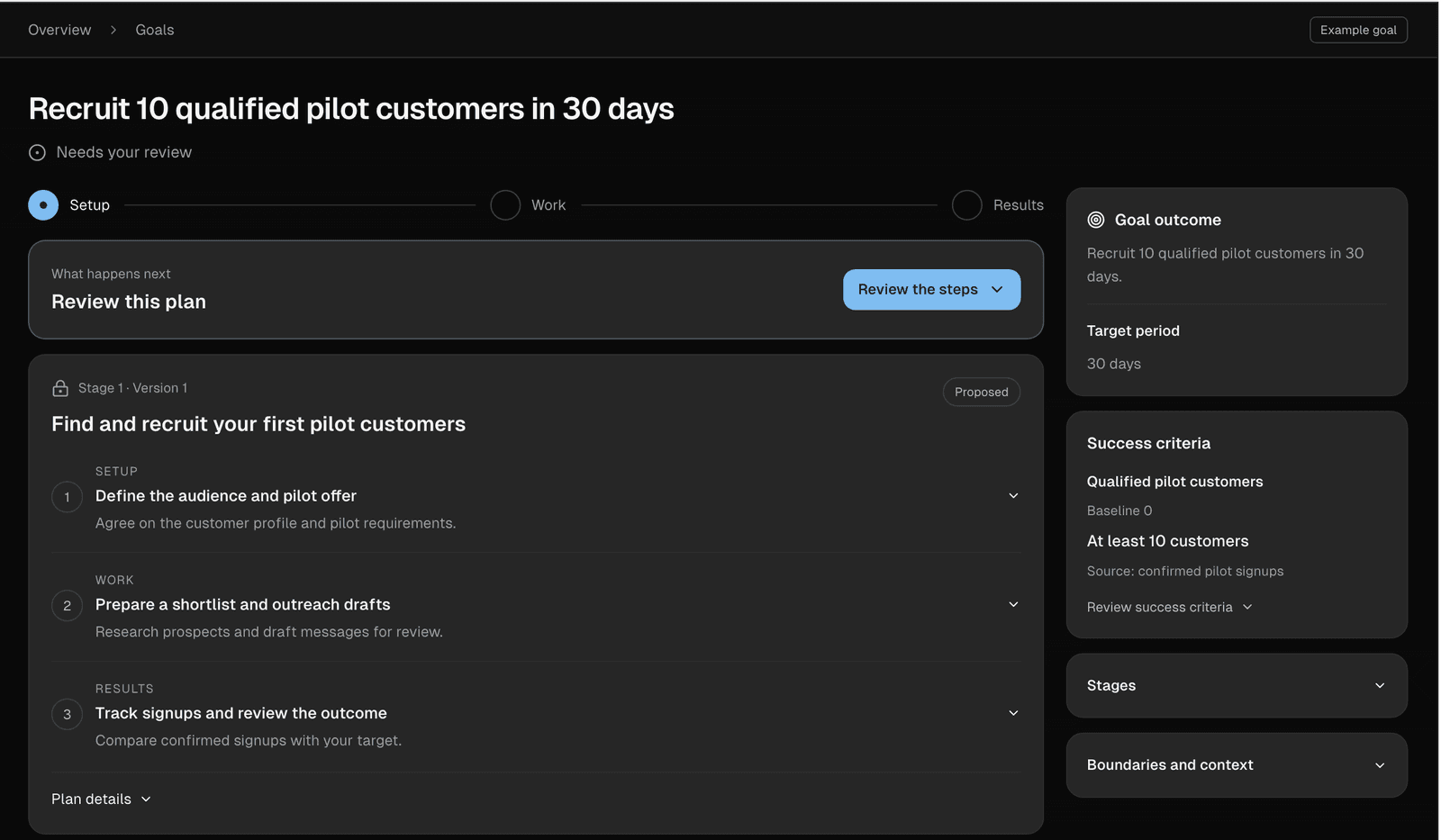Click the Setup stage label
1441x840 pixels.
pos(90,205)
